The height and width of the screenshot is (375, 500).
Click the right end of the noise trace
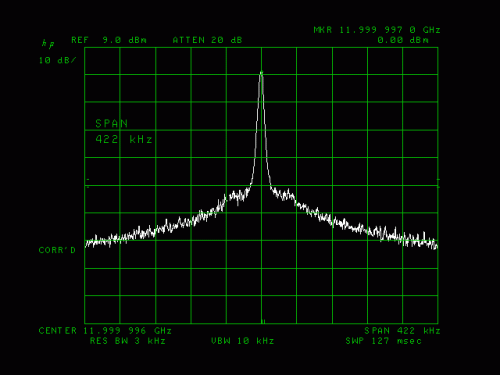tap(434, 245)
